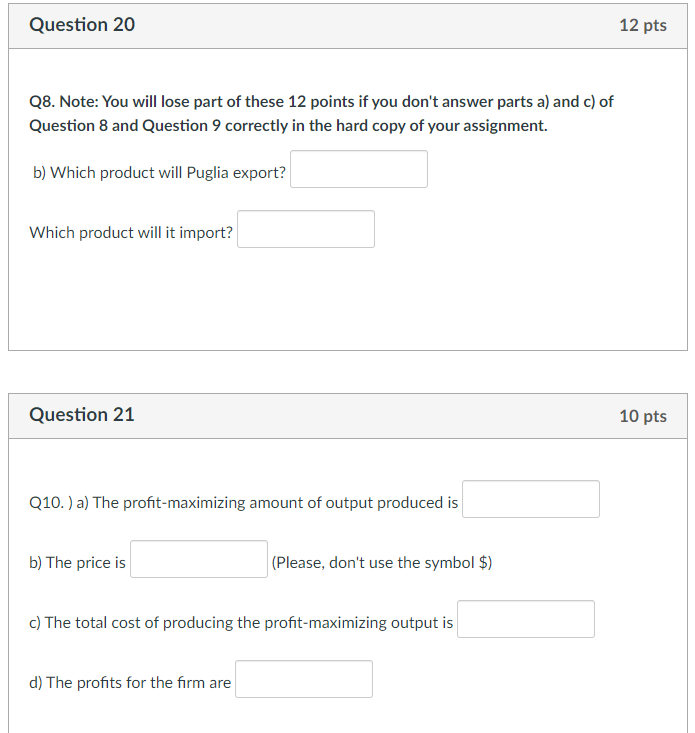The width and height of the screenshot is (695, 733).
Task: Select the profit-maximizing output amount field
Action: click(x=530, y=499)
